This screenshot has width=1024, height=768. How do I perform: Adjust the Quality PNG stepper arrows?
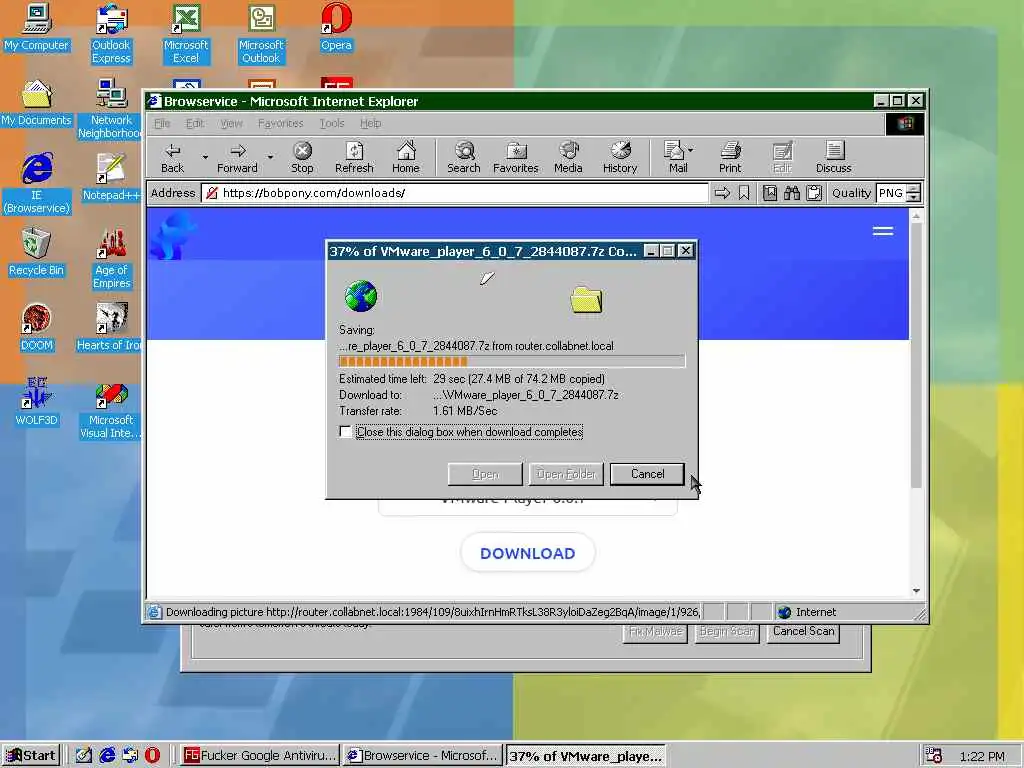coord(914,193)
